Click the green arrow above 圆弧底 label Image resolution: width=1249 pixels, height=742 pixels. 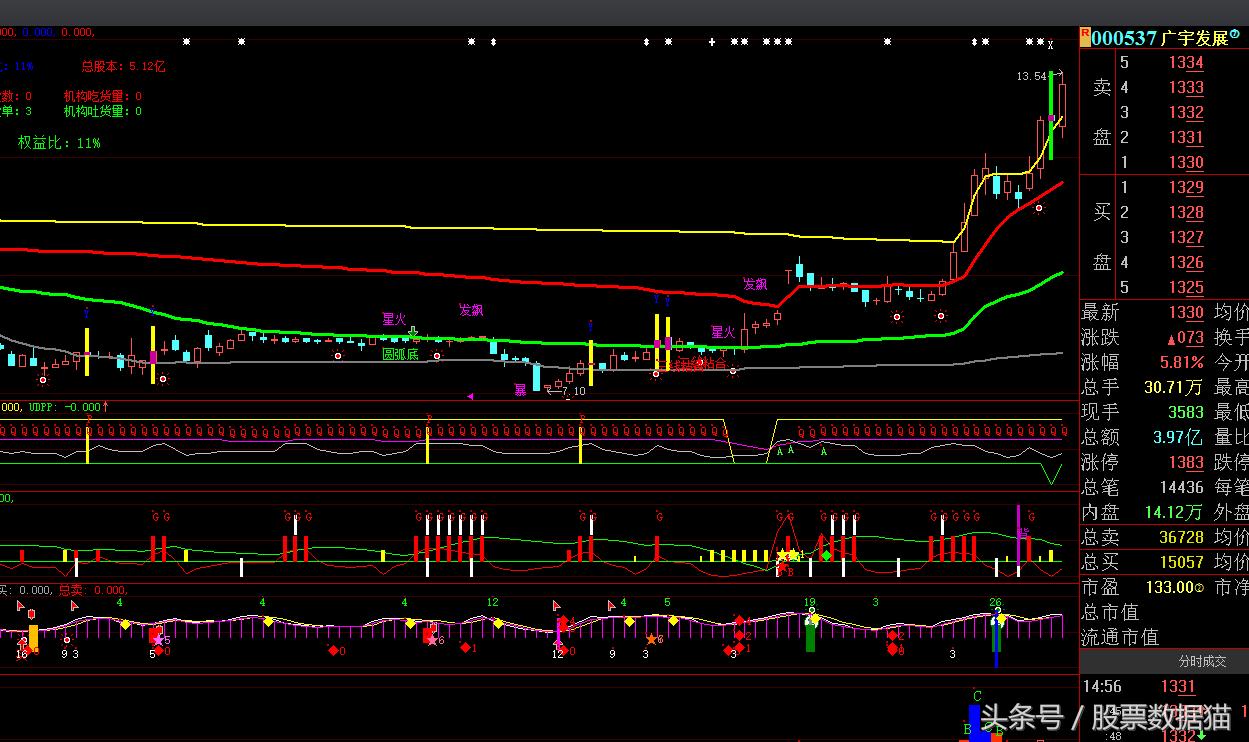click(x=413, y=333)
